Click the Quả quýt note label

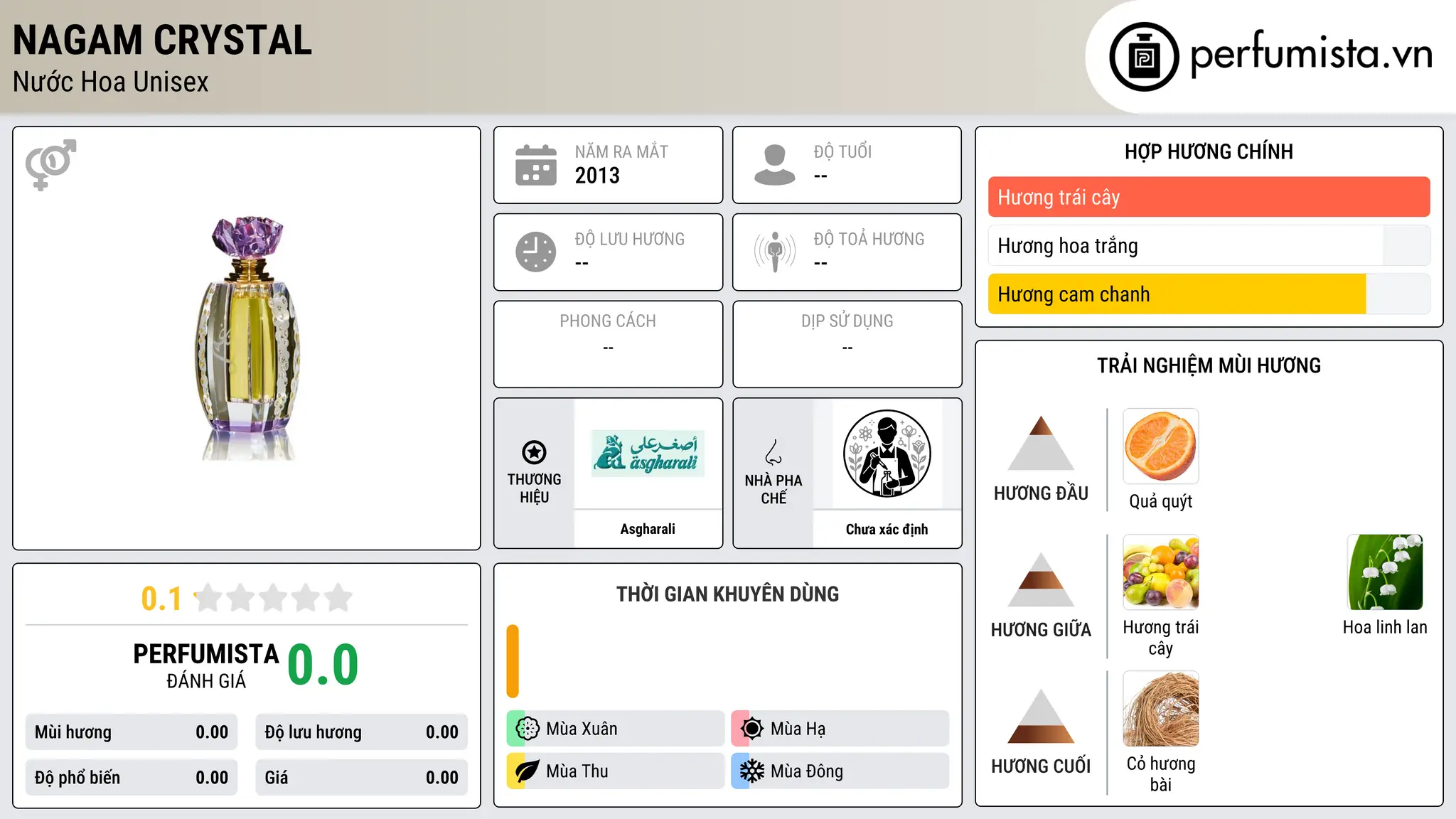1161,501
